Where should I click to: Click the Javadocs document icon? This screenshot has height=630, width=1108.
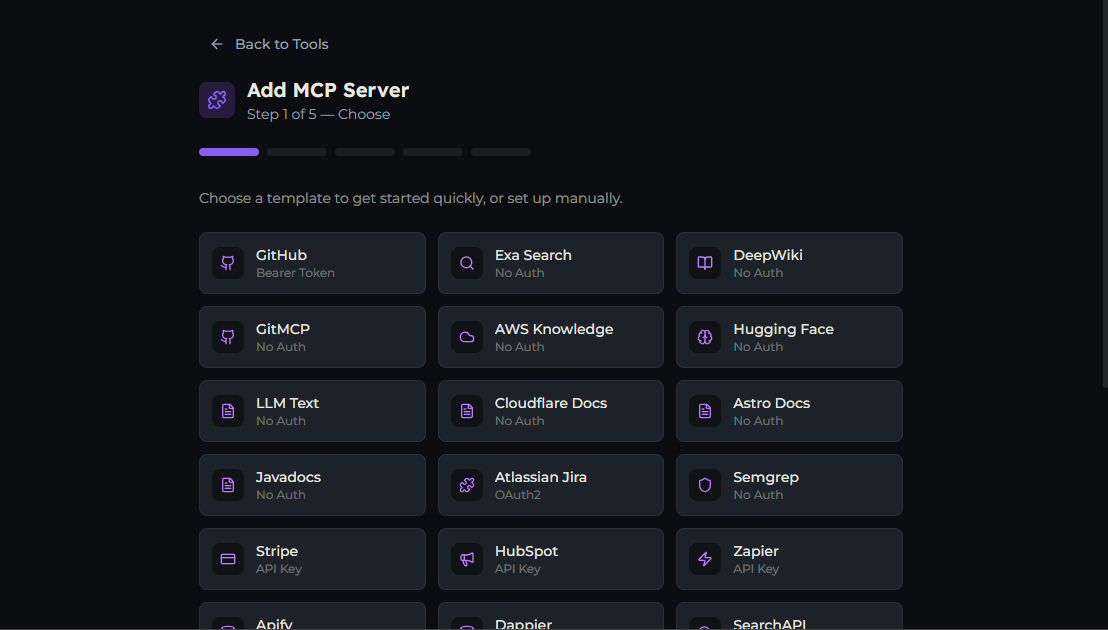click(x=228, y=485)
